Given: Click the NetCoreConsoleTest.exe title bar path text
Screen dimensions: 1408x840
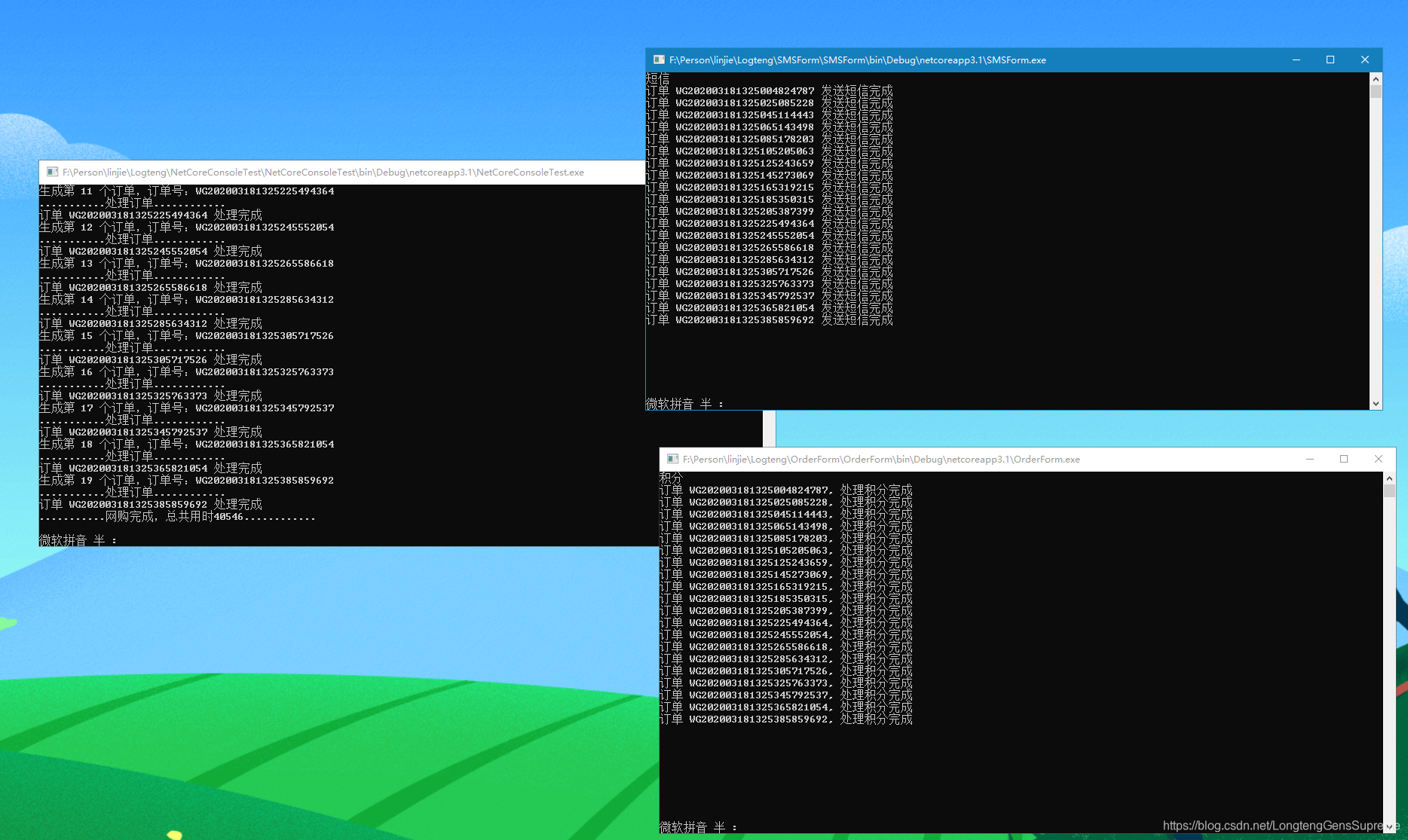Looking at the screenshot, I should [323, 172].
